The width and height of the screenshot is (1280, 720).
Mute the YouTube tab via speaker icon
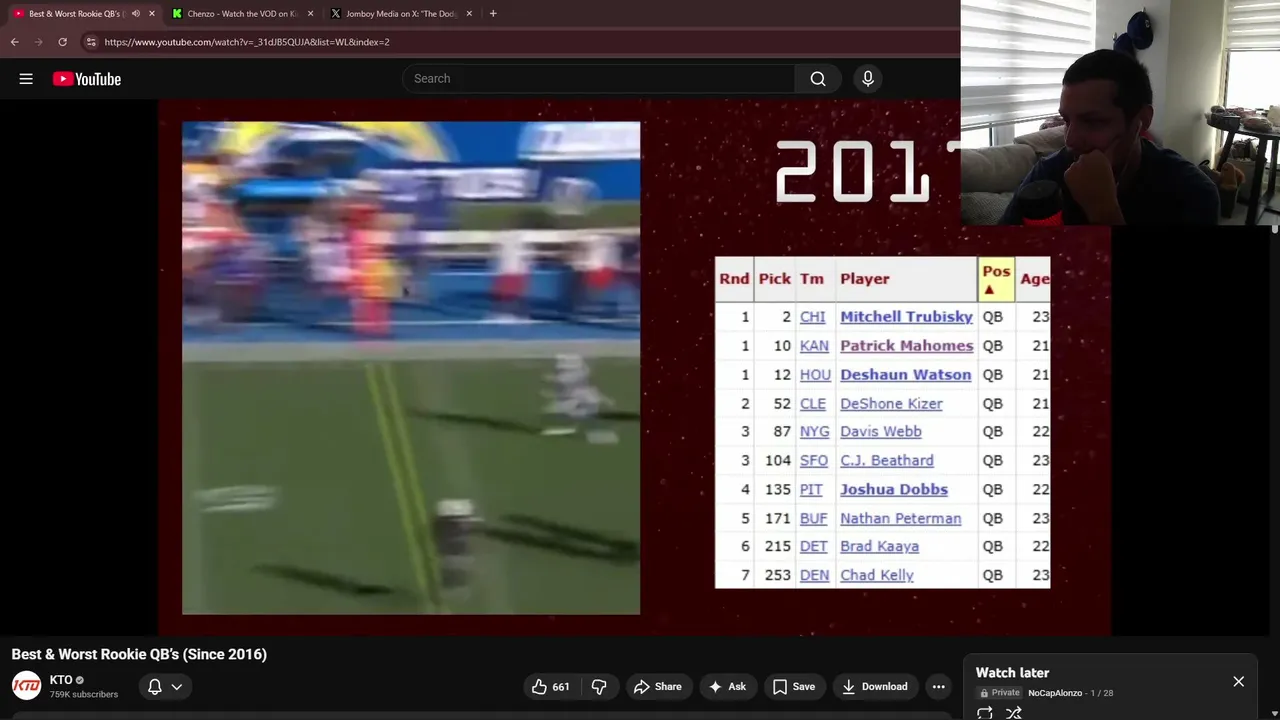tap(136, 14)
